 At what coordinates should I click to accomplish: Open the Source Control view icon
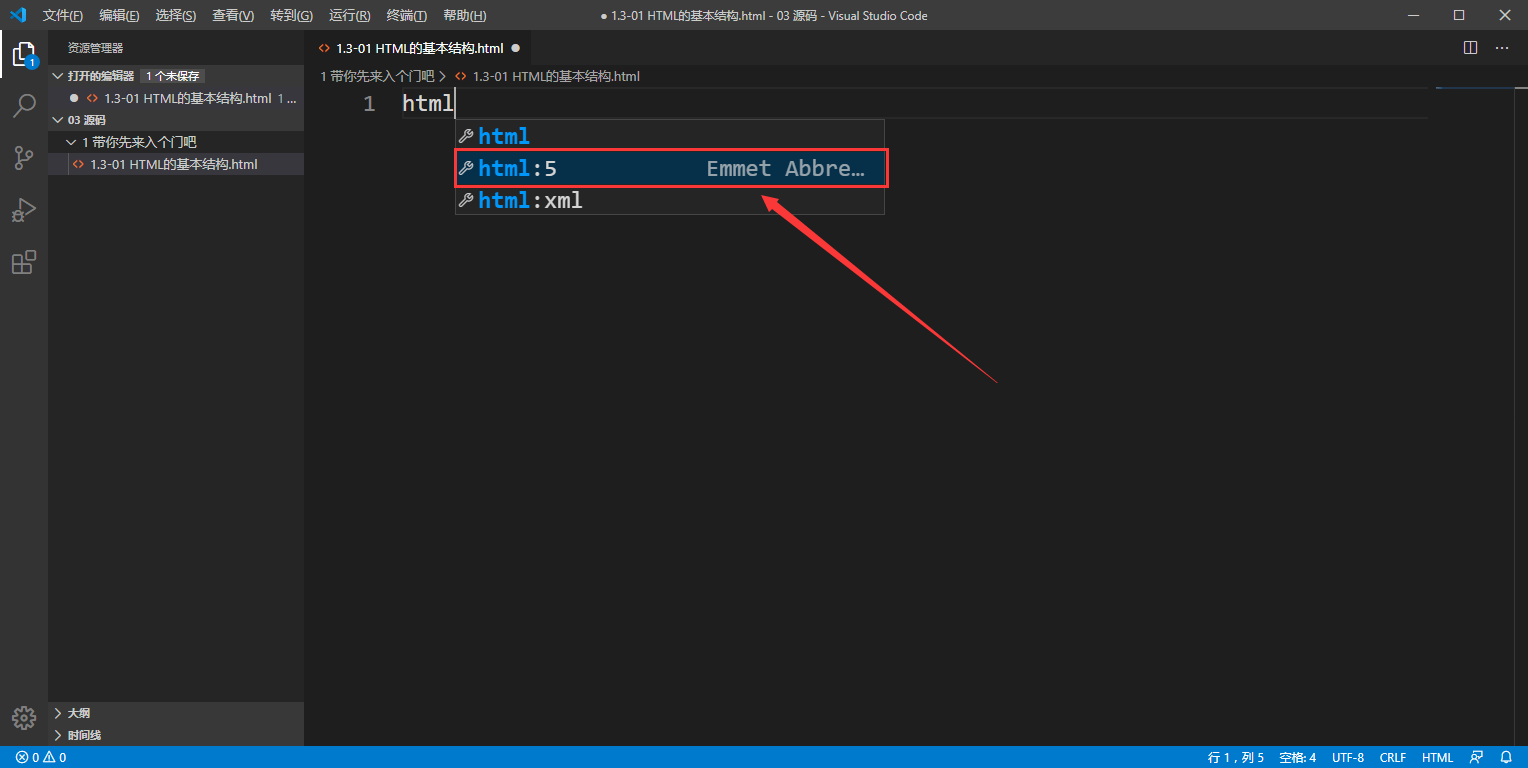tap(24, 158)
